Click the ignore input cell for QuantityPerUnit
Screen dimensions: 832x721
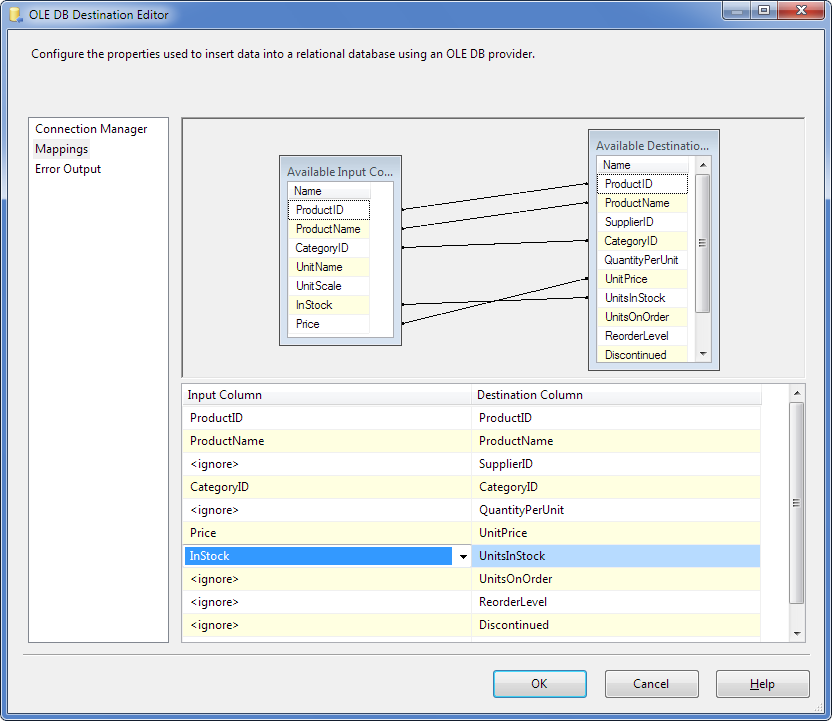[326, 510]
